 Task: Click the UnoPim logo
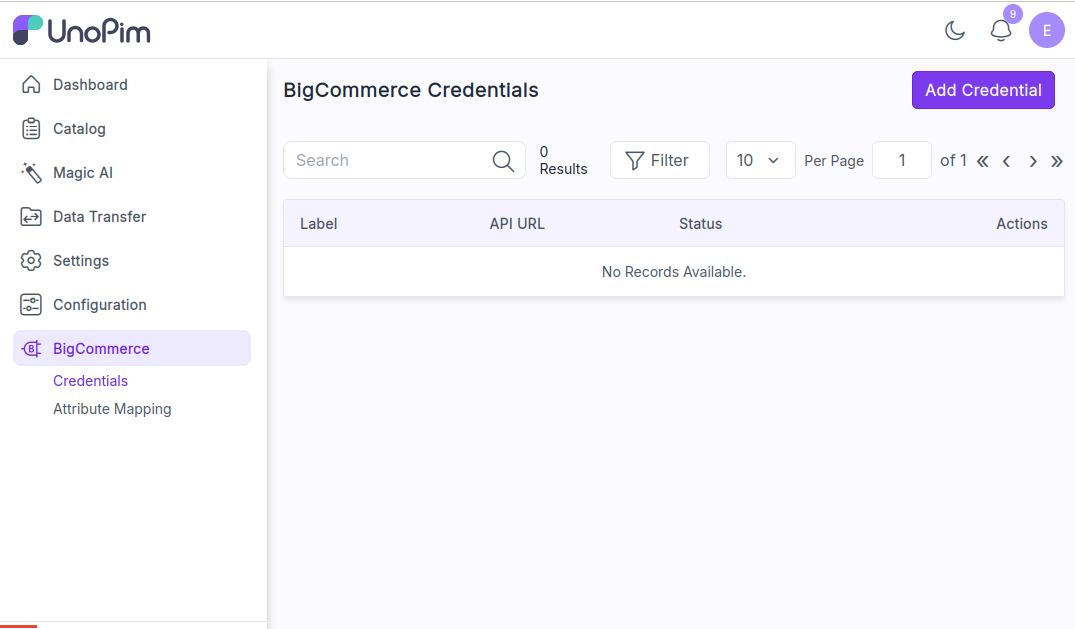click(82, 30)
